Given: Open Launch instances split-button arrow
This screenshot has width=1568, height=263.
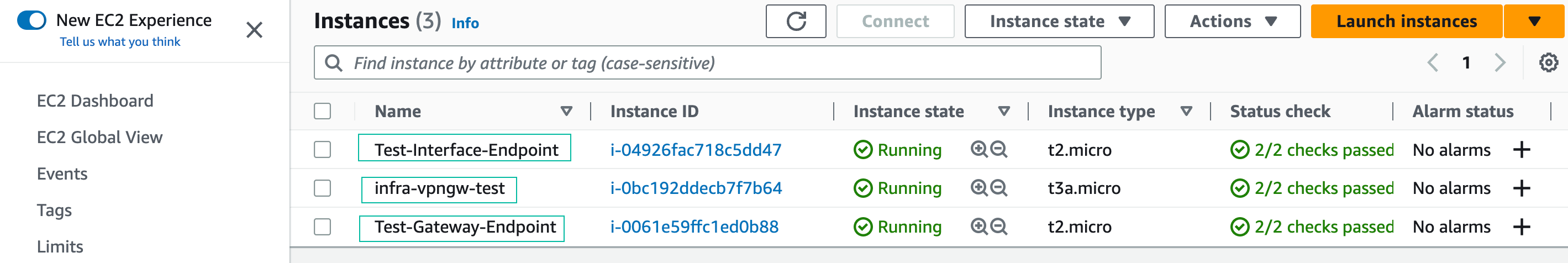Looking at the screenshot, I should 1534,22.
